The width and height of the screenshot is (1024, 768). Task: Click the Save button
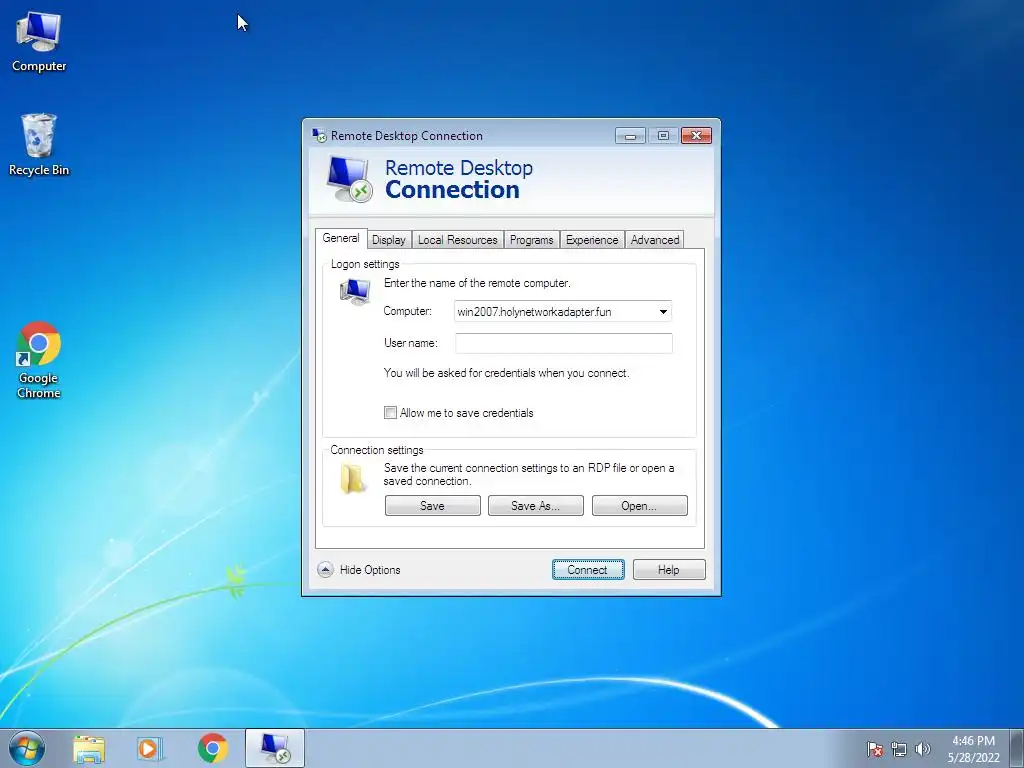[x=432, y=505]
